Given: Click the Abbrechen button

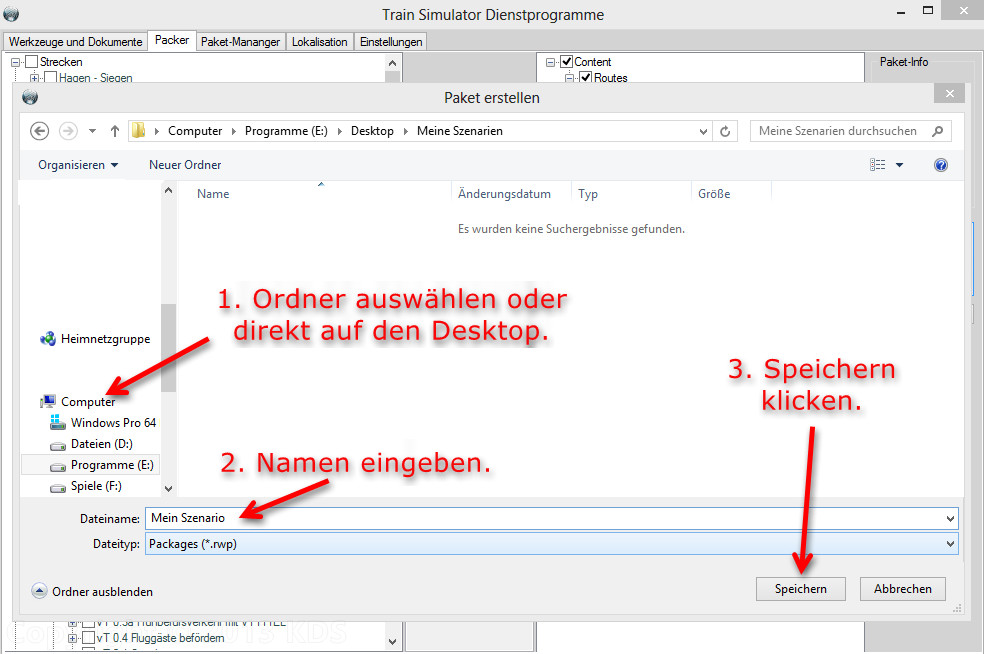Looking at the screenshot, I should (x=902, y=589).
